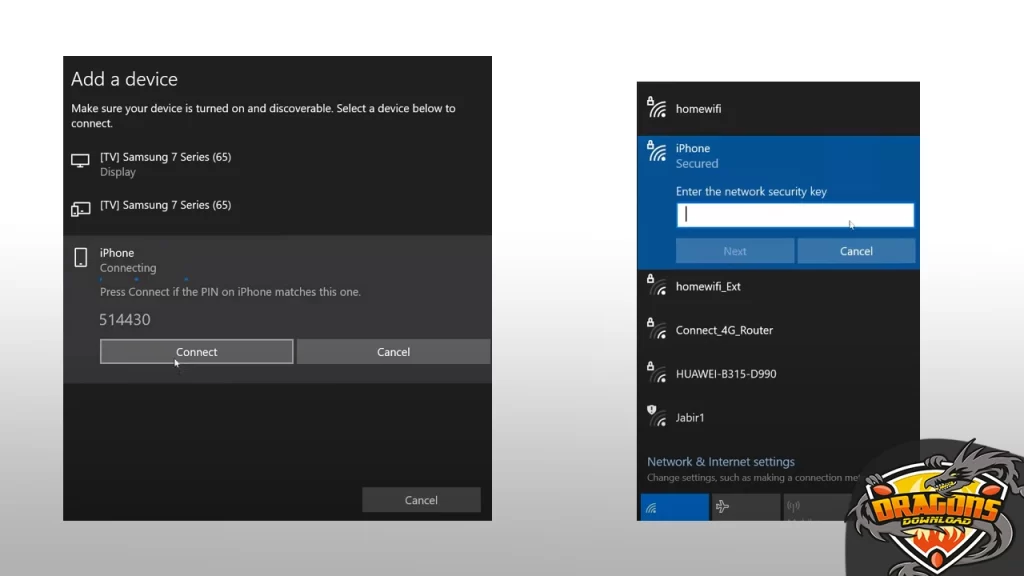The width and height of the screenshot is (1024, 576).
Task: Select the second Samsung 7 Series cast icon
Action: click(81, 208)
